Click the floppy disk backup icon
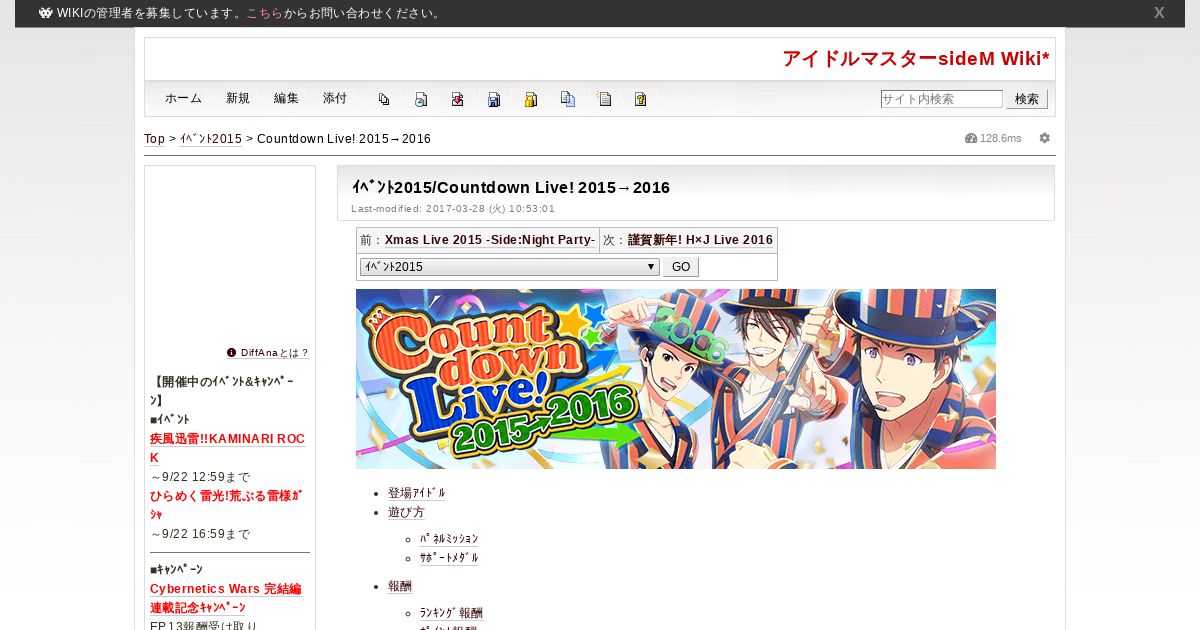 [x=494, y=99]
